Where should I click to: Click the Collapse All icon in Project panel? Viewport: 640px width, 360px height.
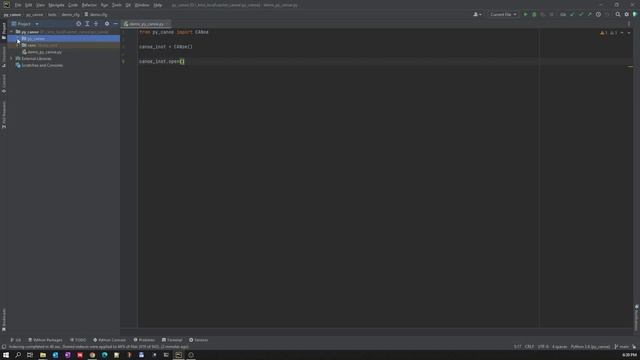[x=96, y=24]
